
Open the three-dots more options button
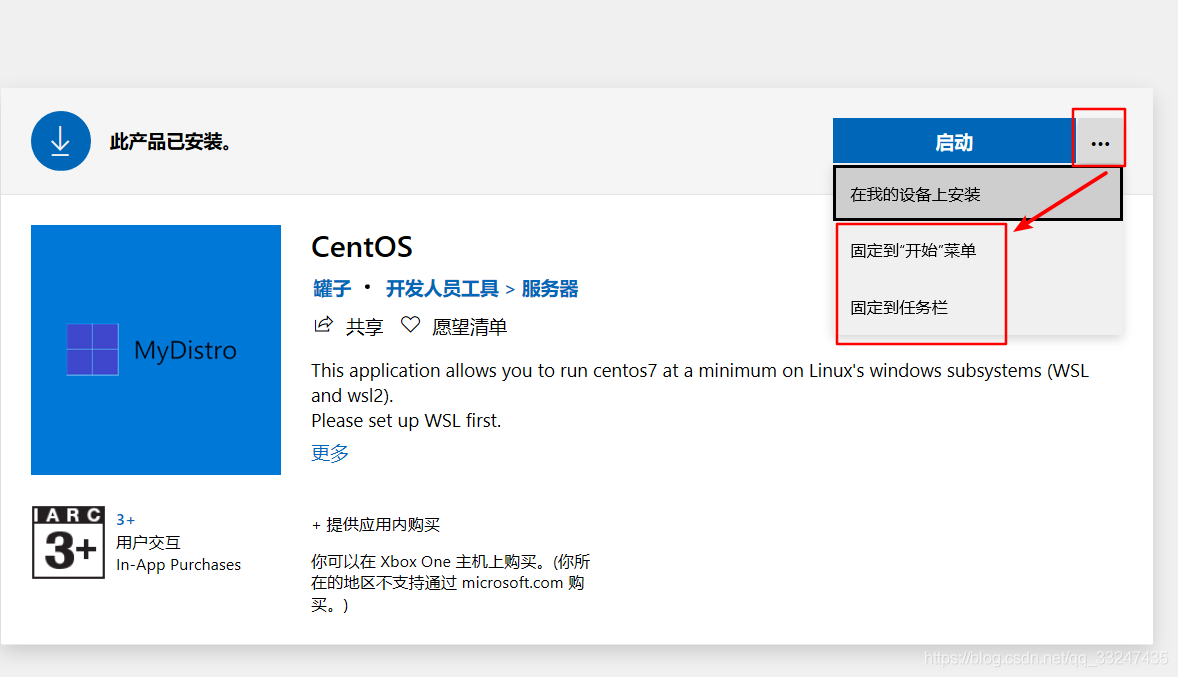(1100, 143)
